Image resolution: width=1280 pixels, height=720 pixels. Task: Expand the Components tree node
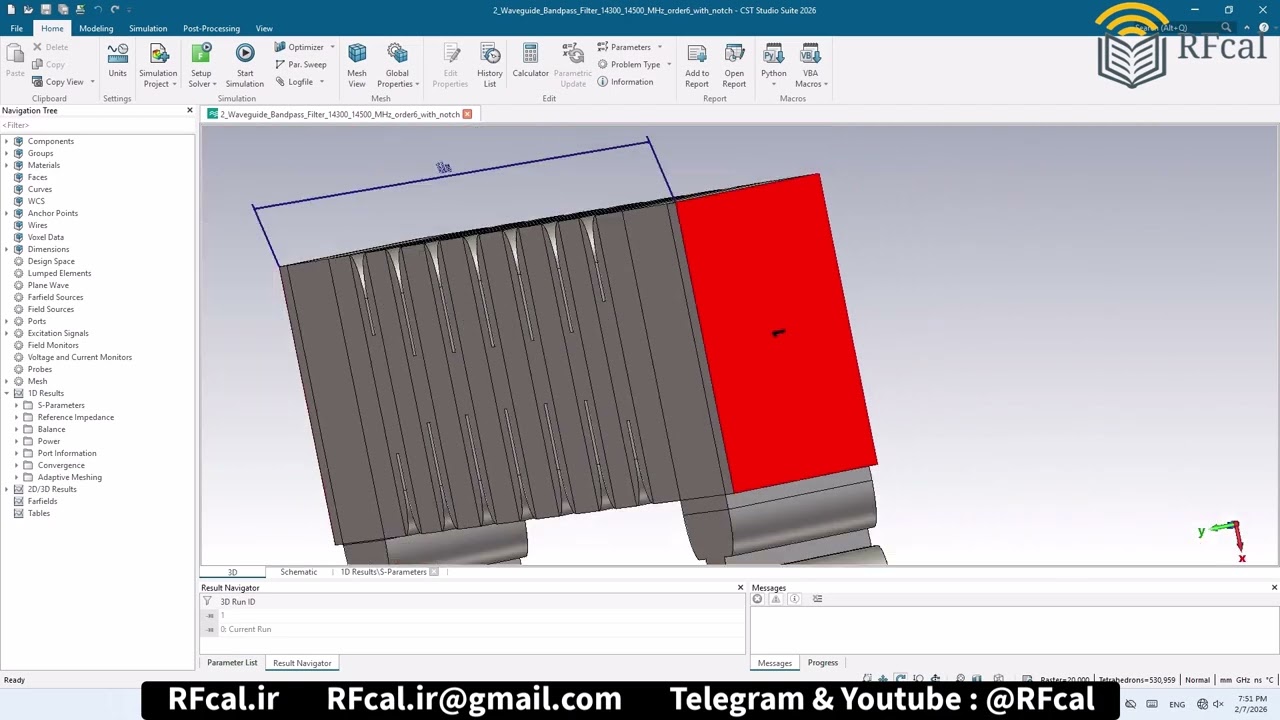pyautogui.click(x=7, y=141)
